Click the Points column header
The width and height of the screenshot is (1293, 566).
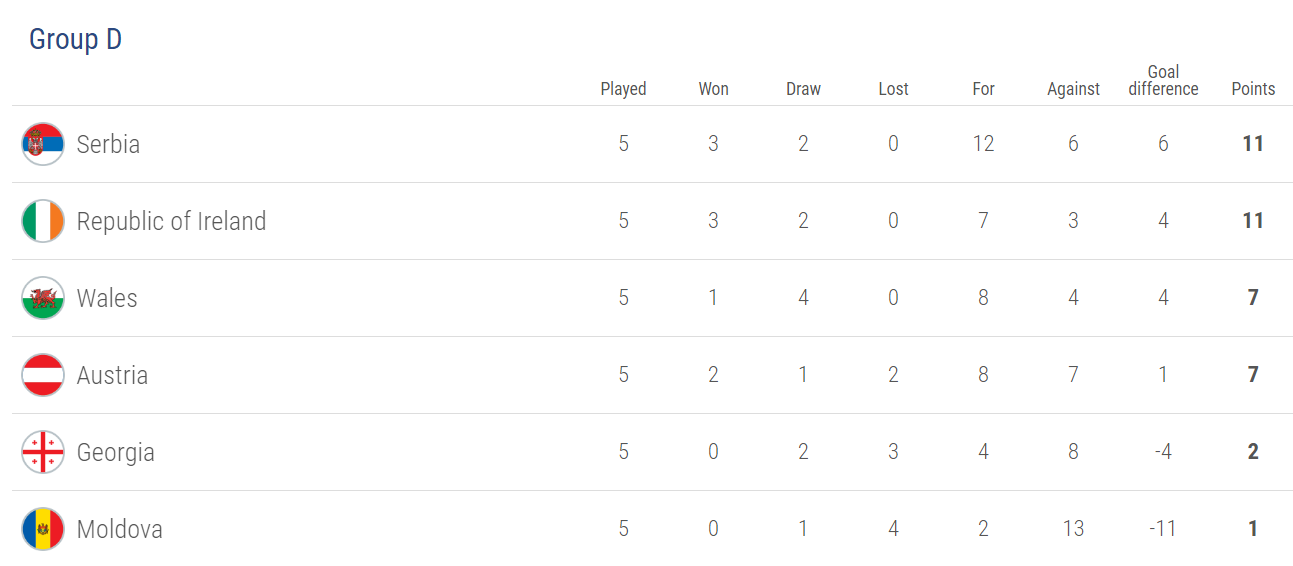click(1253, 89)
